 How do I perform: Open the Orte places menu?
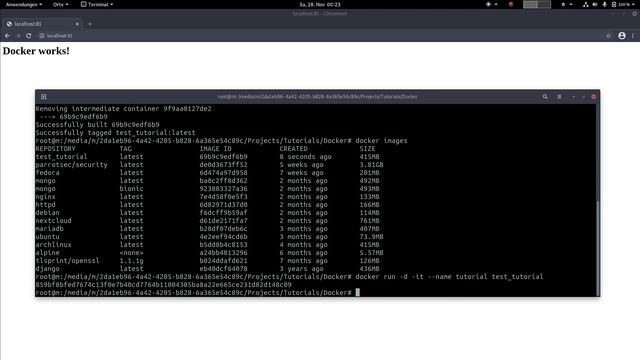tap(60, 4)
